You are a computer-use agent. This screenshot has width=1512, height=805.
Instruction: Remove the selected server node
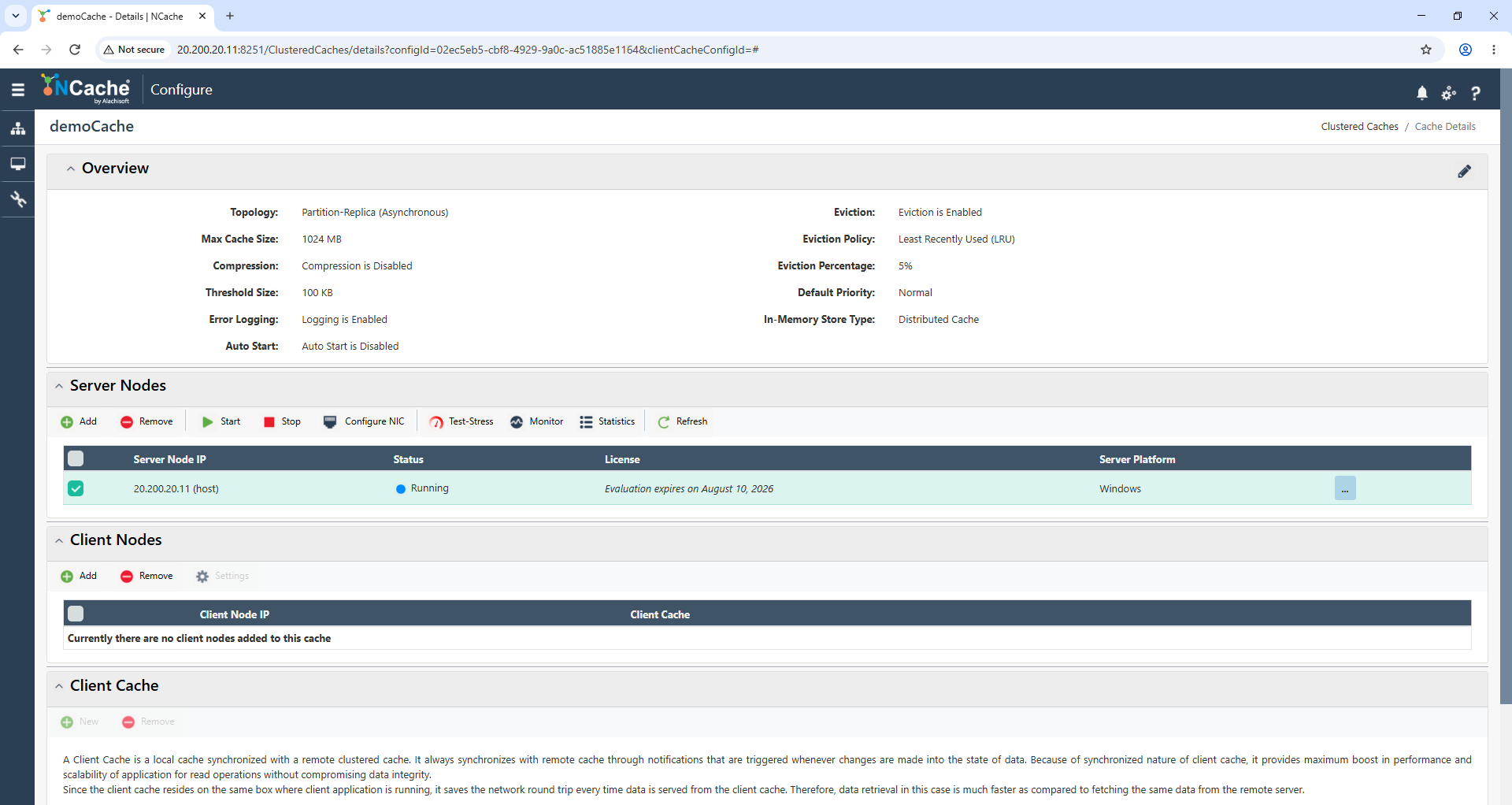pos(146,421)
